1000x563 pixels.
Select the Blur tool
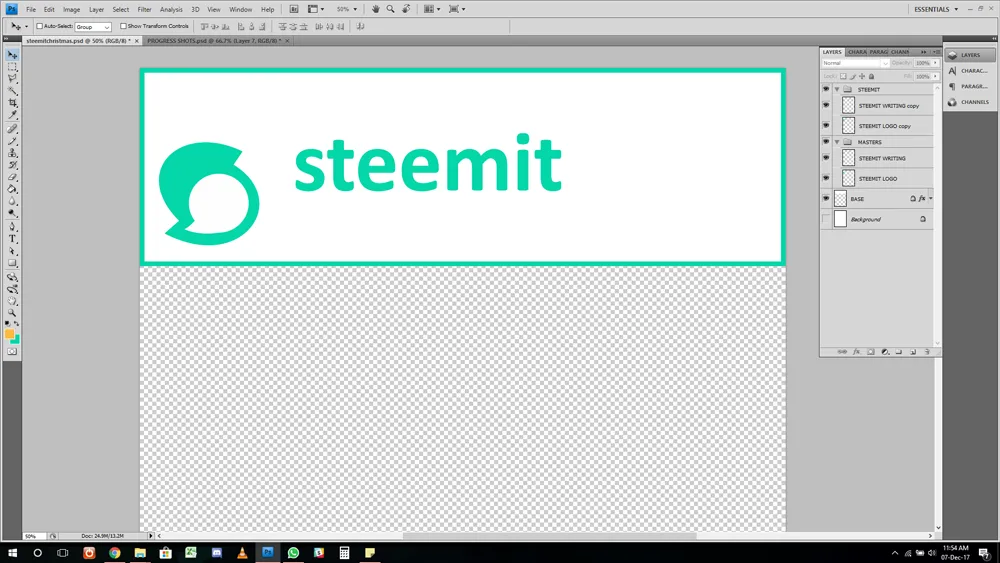(12, 201)
